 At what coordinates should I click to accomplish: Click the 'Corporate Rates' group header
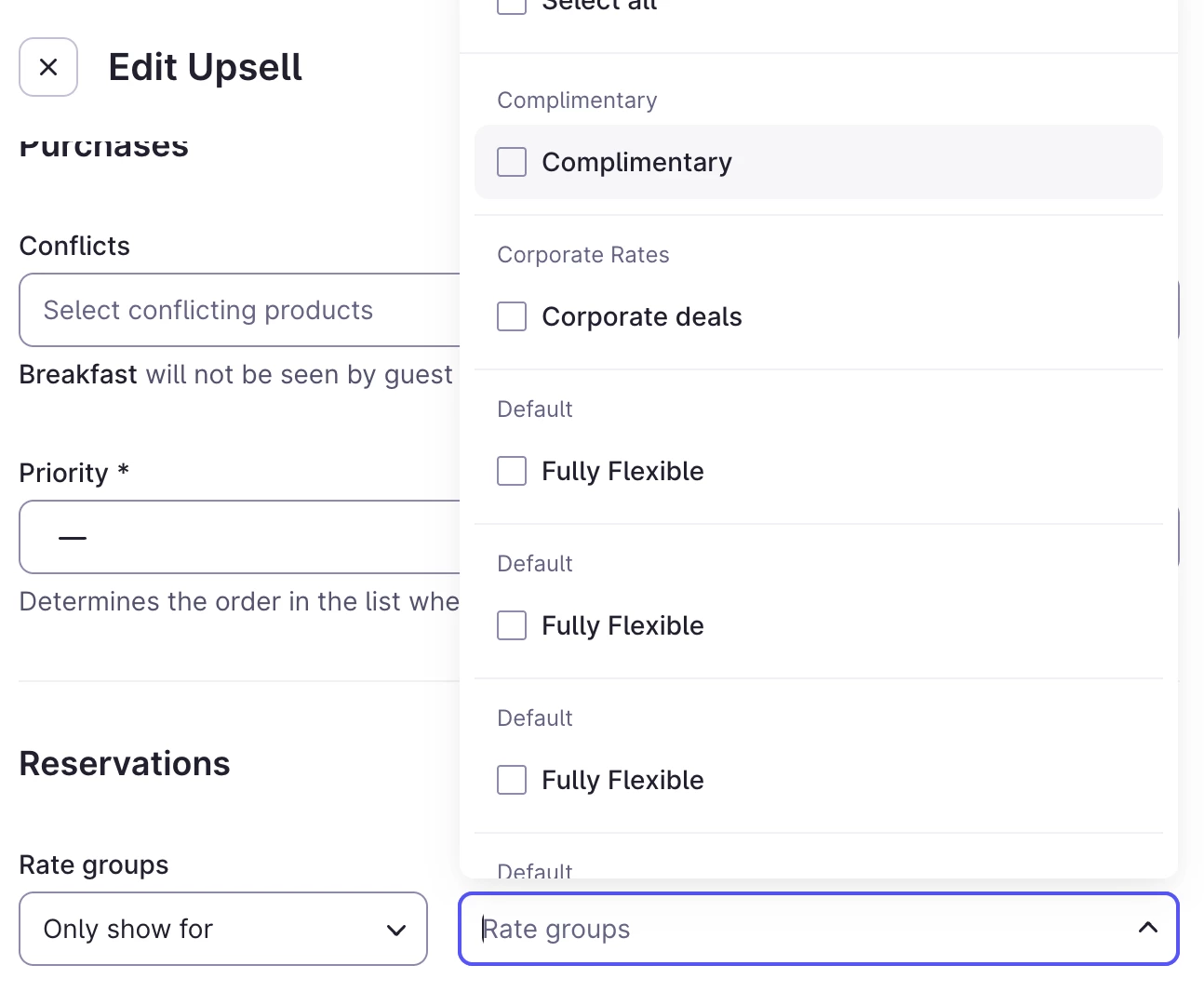[x=583, y=255]
